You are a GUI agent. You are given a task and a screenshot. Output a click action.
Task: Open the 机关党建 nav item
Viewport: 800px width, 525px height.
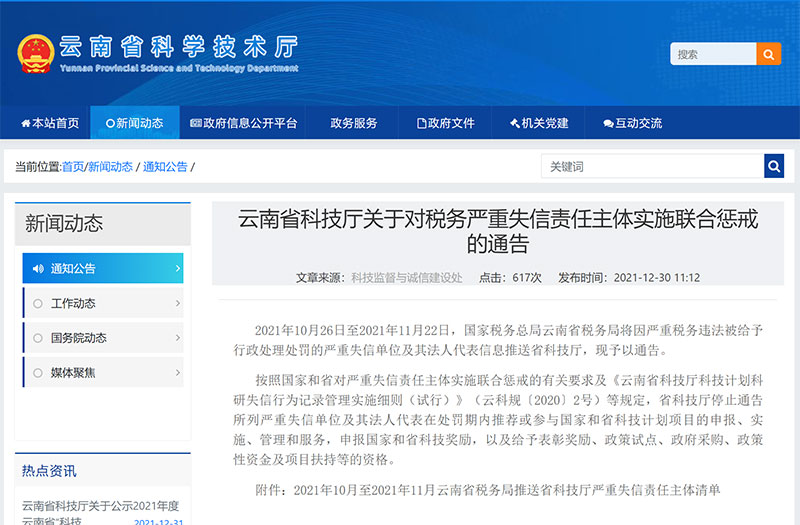coord(539,123)
